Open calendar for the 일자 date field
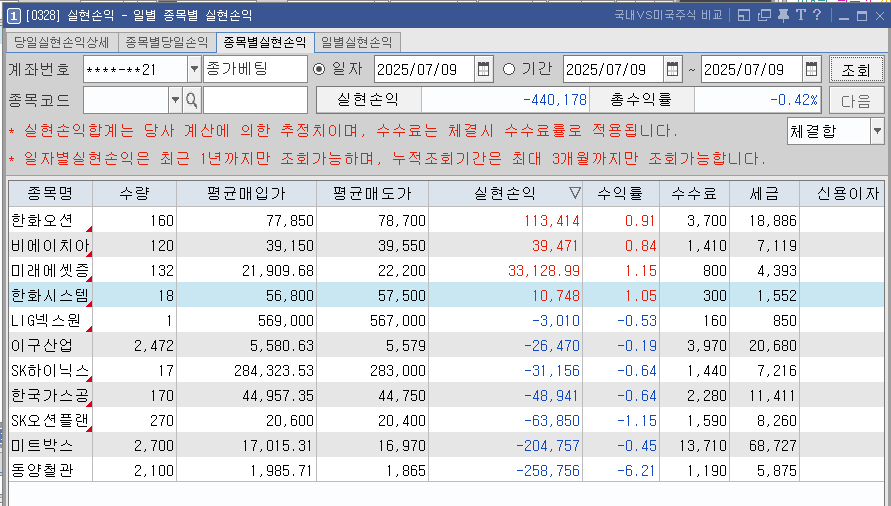 [x=484, y=70]
